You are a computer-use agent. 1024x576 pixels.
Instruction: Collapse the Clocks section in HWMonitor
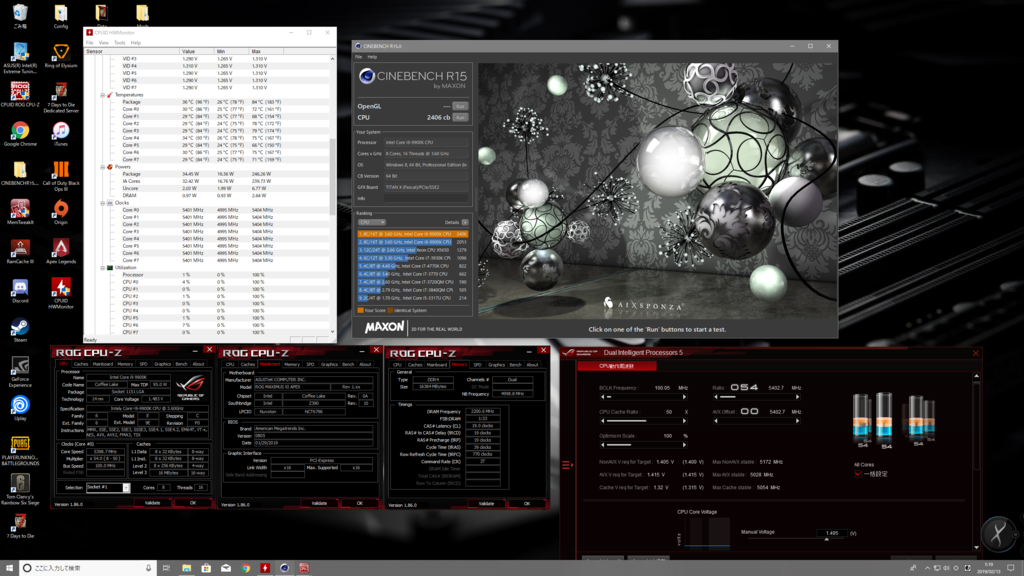[x=103, y=203]
